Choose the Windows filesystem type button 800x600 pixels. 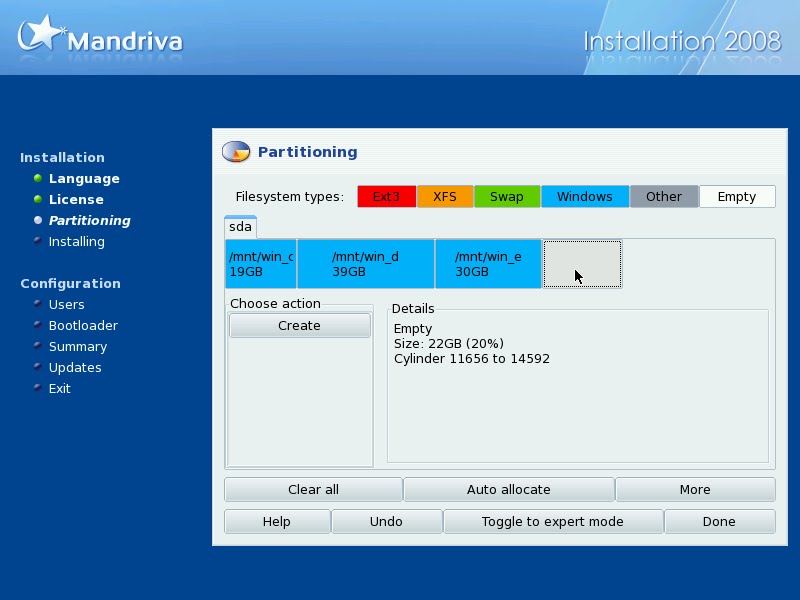pyautogui.click(x=585, y=196)
